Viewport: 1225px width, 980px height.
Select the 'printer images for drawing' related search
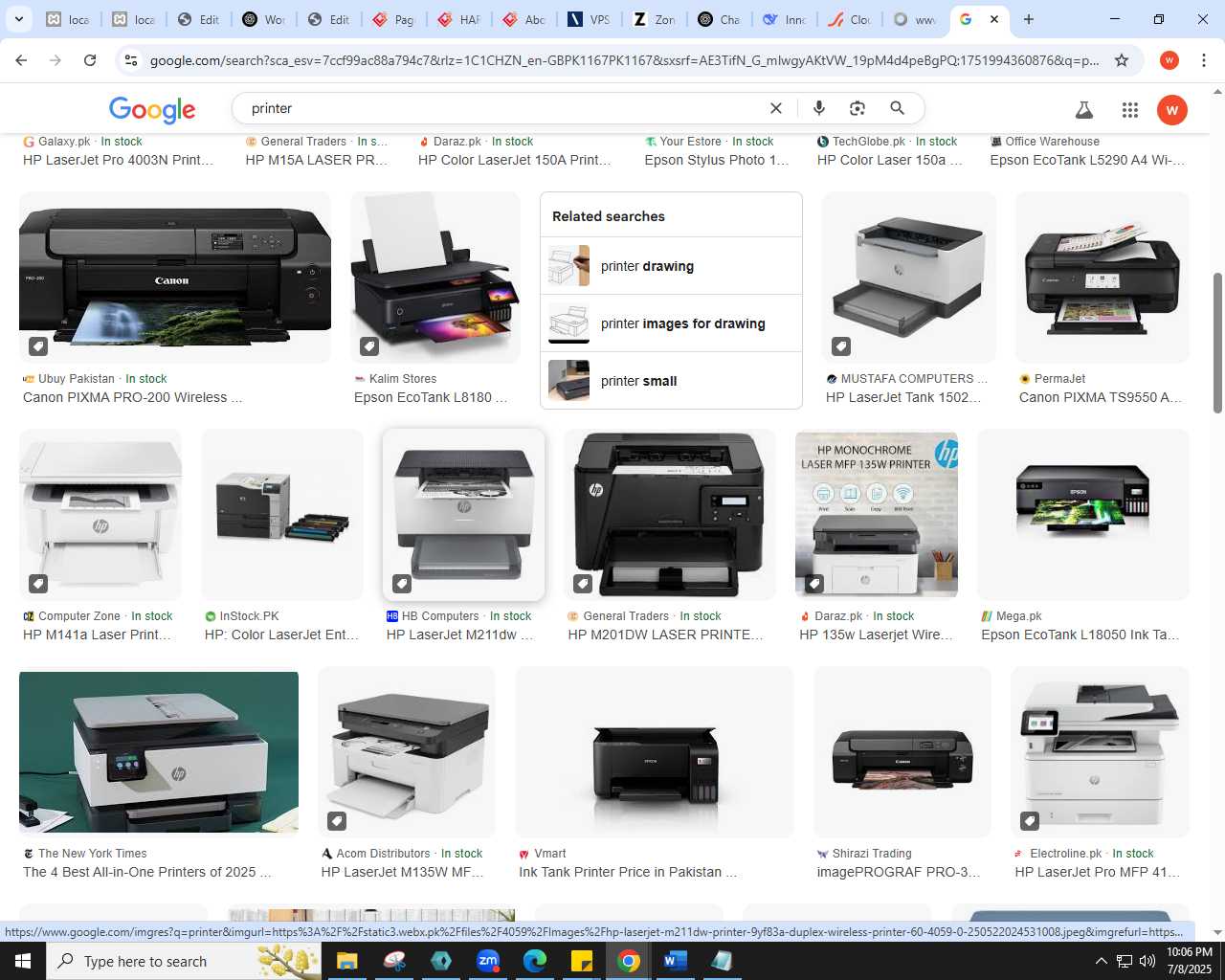point(671,323)
